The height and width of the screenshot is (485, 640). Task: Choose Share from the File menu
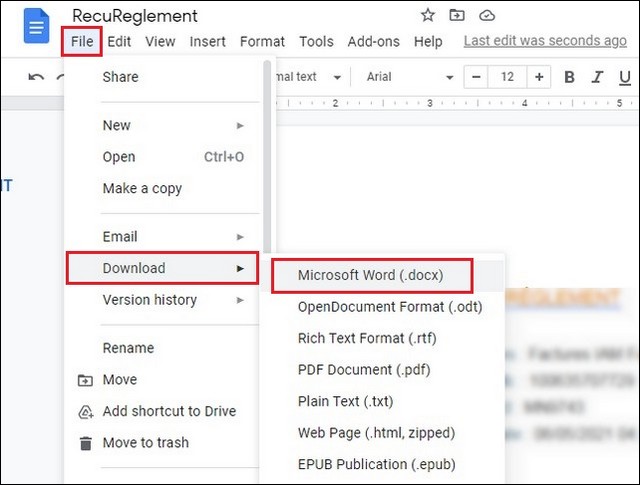coord(163,77)
